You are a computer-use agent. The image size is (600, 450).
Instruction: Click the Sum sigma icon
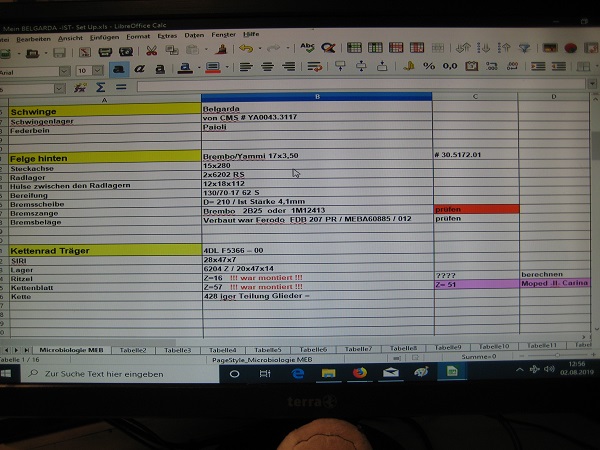click(100, 87)
